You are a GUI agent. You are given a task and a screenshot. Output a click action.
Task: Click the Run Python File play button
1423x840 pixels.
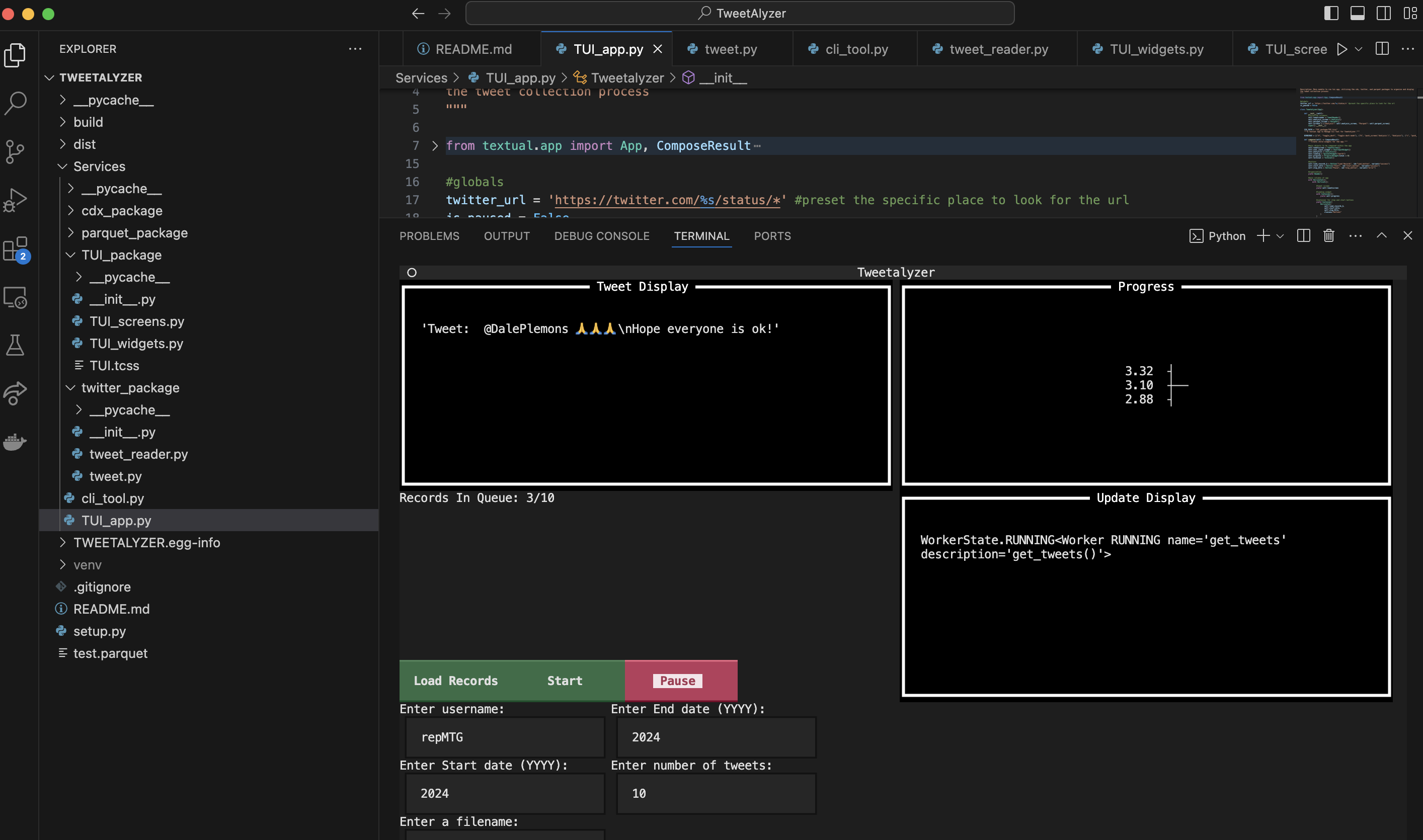pyautogui.click(x=1341, y=49)
